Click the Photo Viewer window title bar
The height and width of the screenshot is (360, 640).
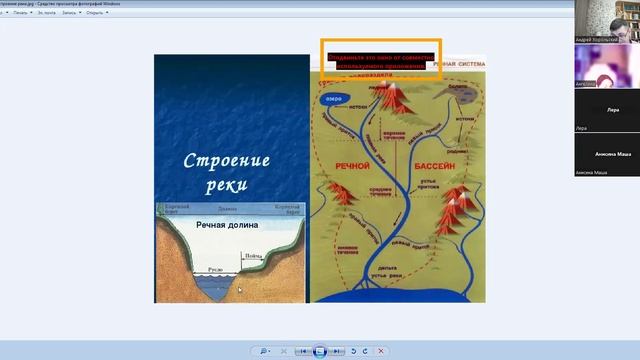point(286,4)
